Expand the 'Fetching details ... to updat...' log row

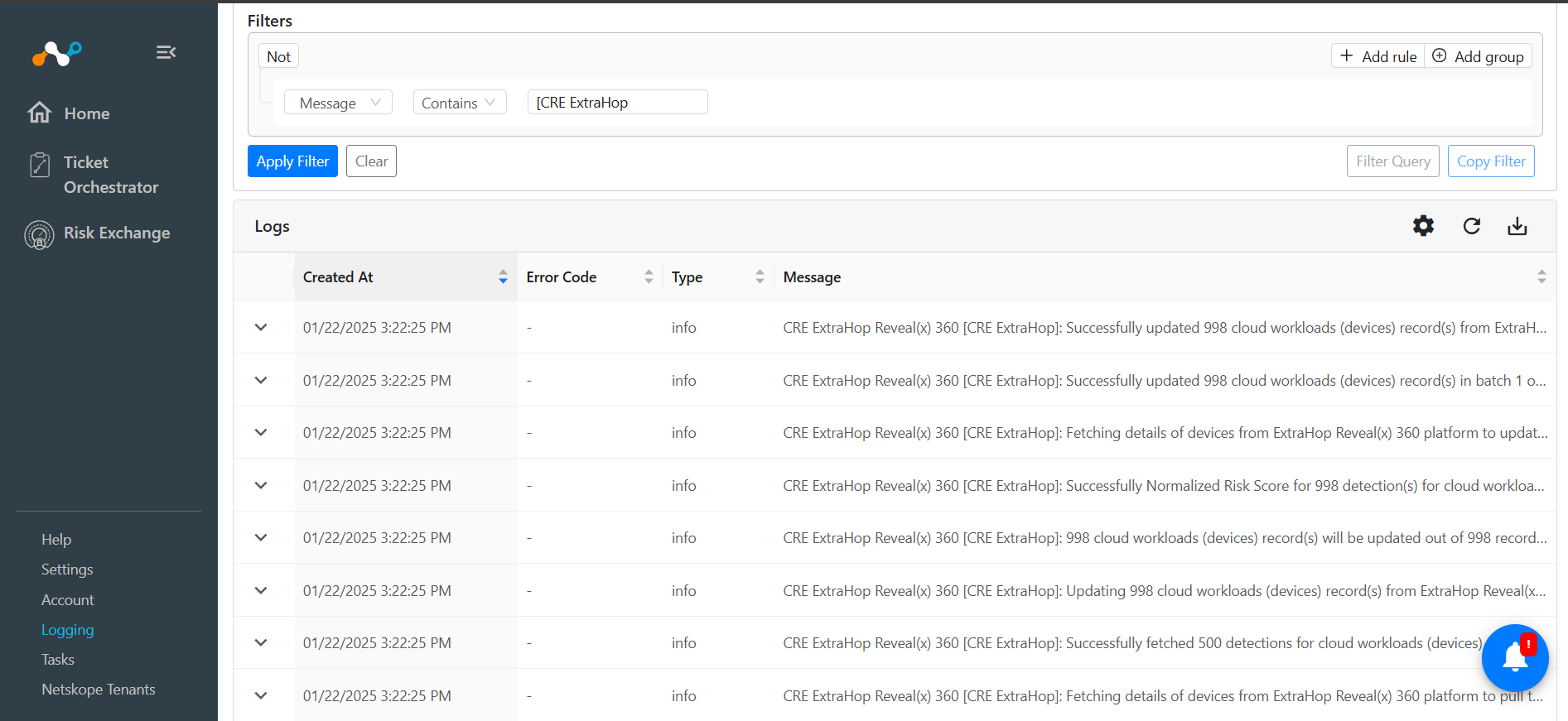[x=261, y=432]
